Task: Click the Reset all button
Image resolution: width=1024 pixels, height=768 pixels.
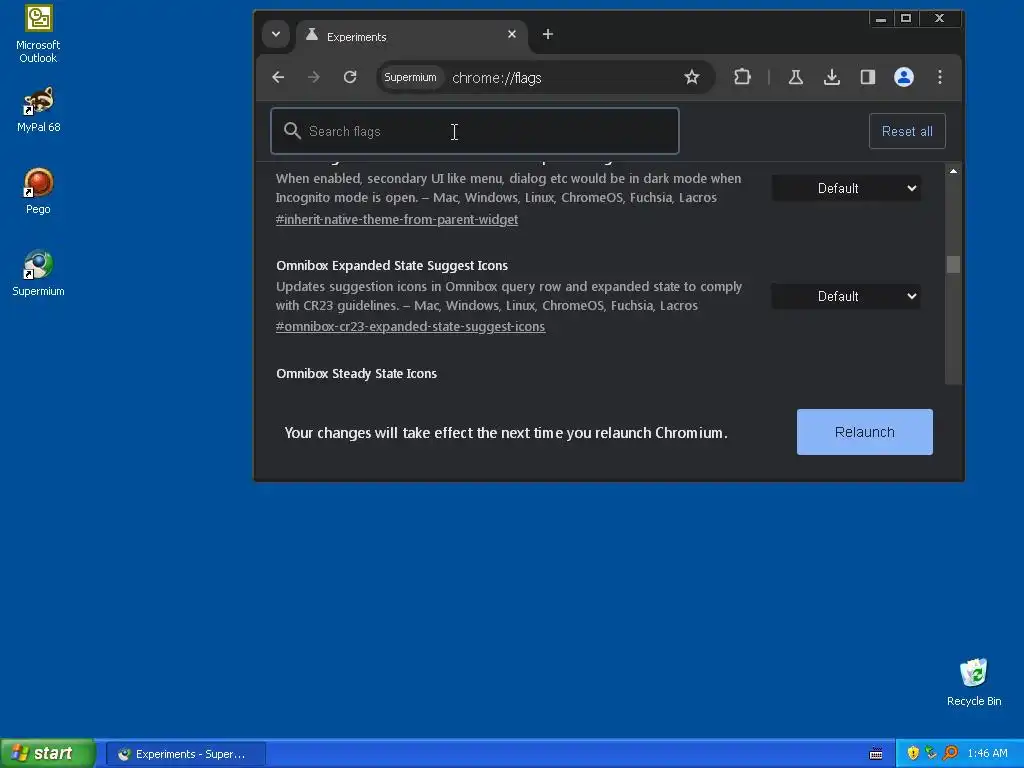Action: click(907, 131)
